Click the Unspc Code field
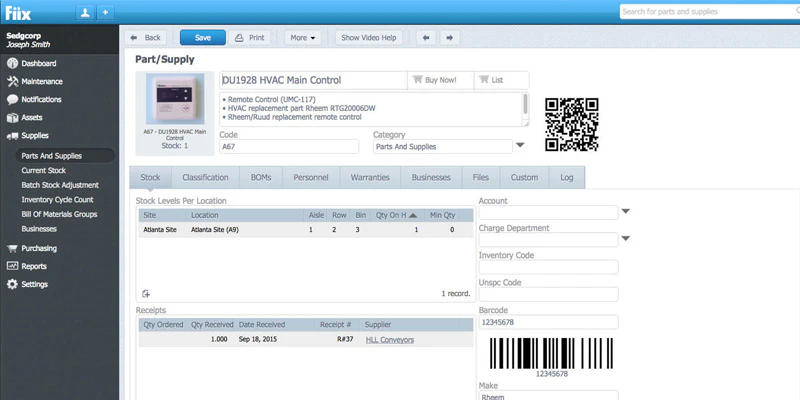This screenshot has width=800, height=400. pos(548,294)
